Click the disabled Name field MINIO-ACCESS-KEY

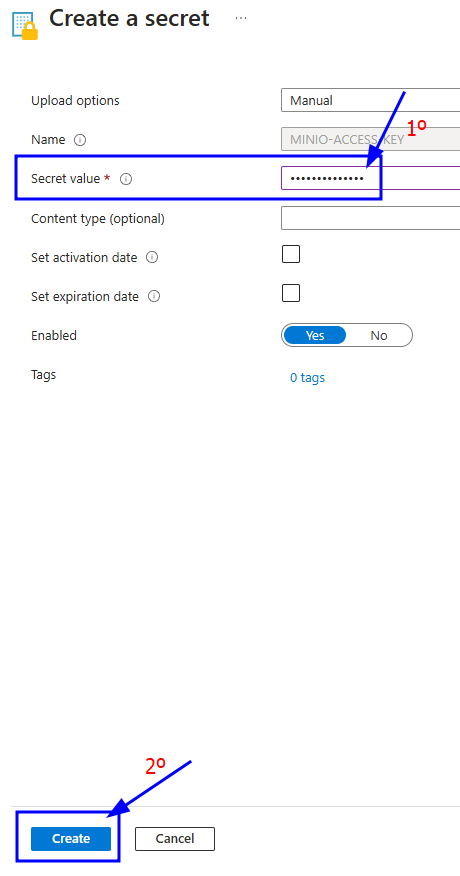[371, 140]
